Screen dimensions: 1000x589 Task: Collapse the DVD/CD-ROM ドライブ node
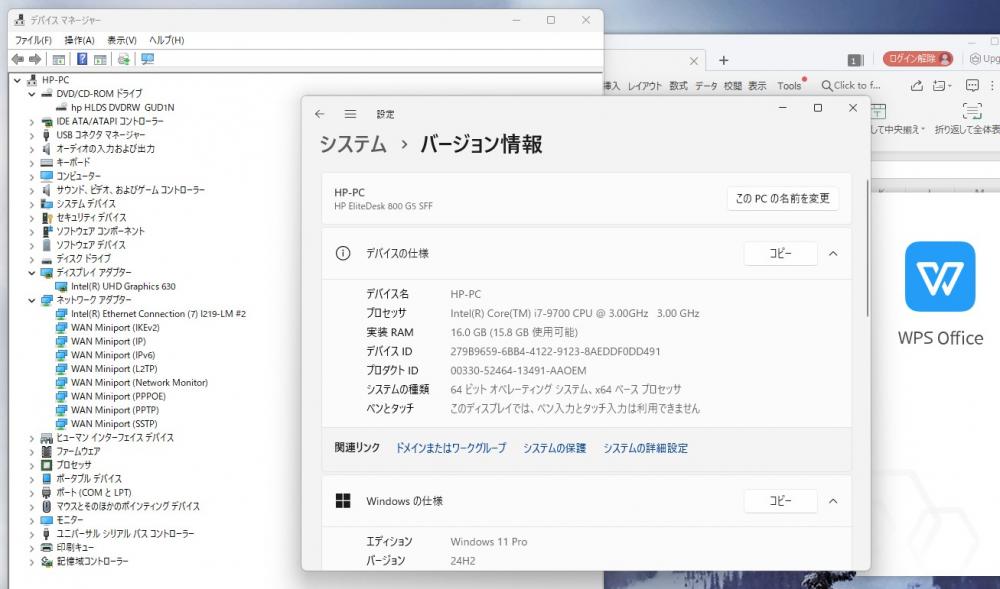coord(31,94)
